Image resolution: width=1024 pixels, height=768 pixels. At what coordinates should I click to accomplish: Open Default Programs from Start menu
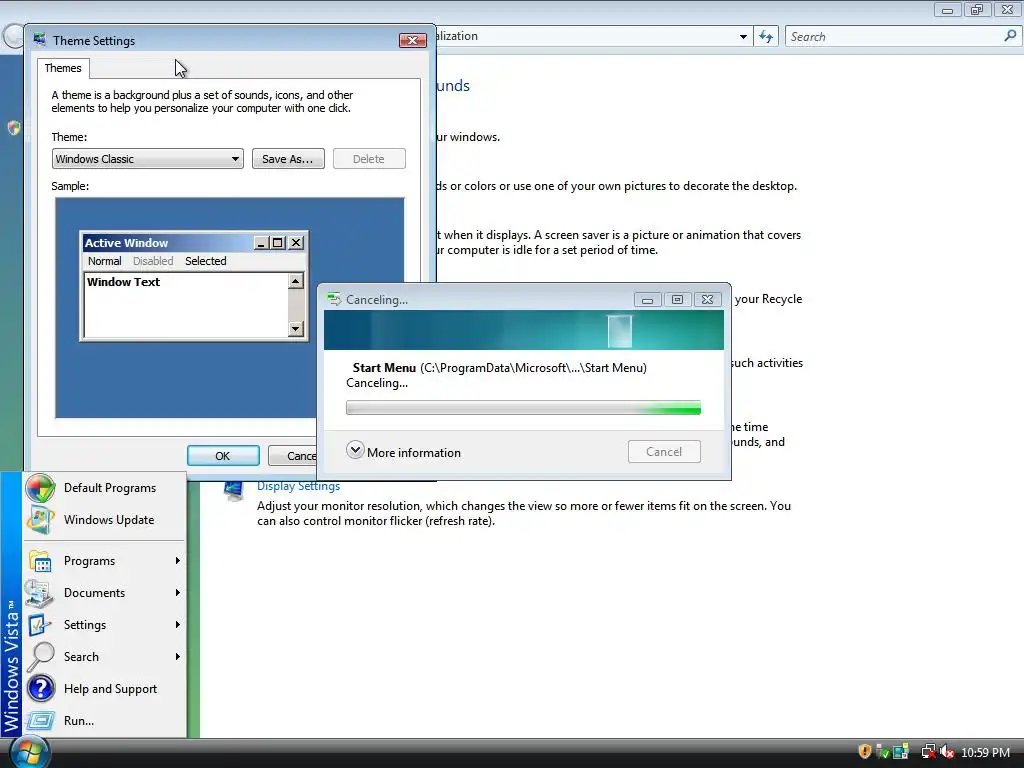(104, 488)
